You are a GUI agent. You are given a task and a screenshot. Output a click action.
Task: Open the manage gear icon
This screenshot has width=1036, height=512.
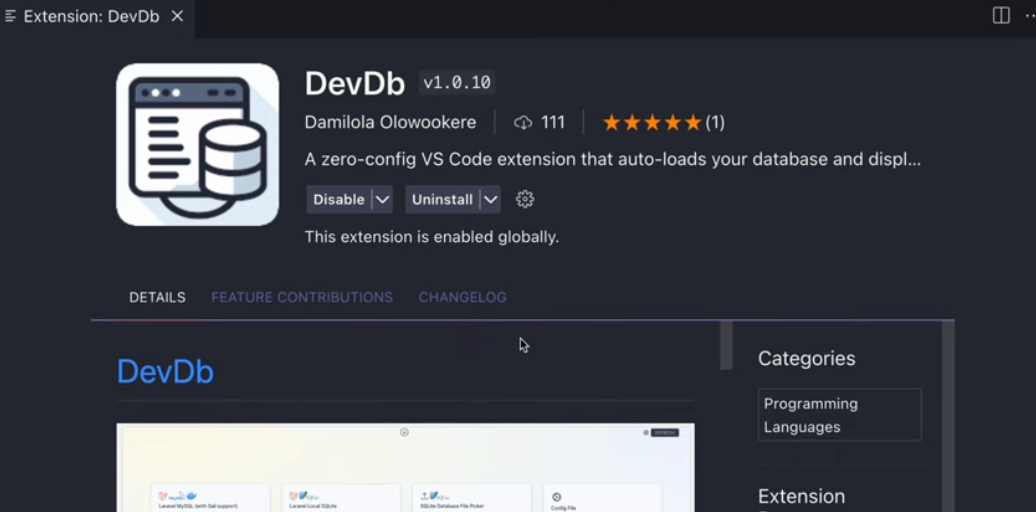[525, 199]
